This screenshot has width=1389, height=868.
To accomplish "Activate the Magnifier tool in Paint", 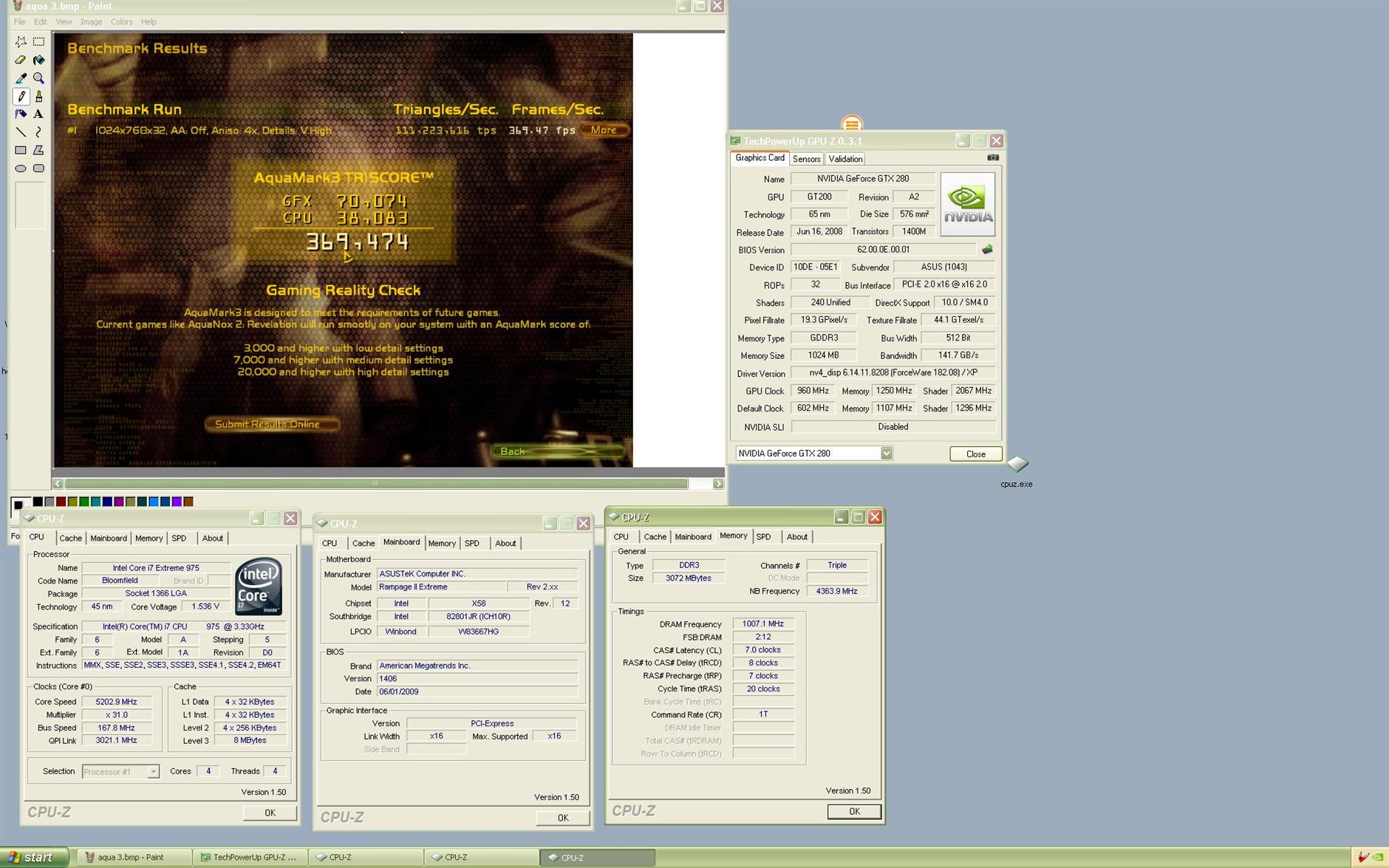I will 38,78.
